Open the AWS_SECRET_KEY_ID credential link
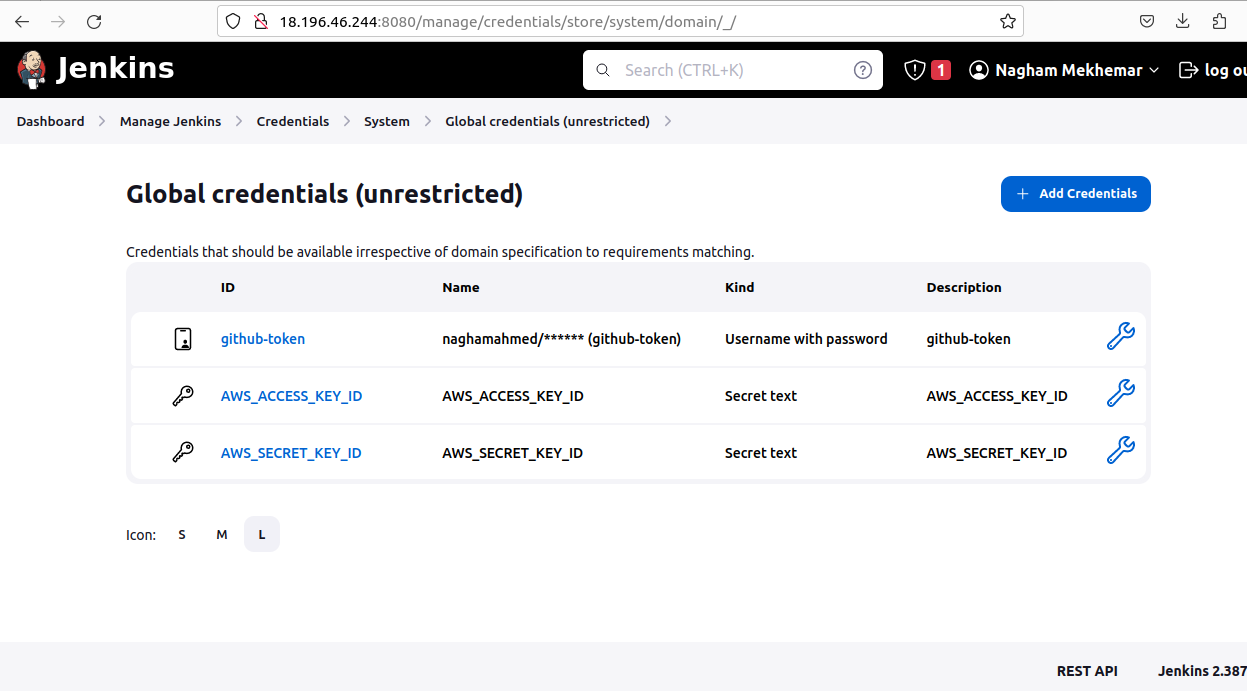Screen dimensions: 1247x691 pyautogui.click(x=291, y=453)
